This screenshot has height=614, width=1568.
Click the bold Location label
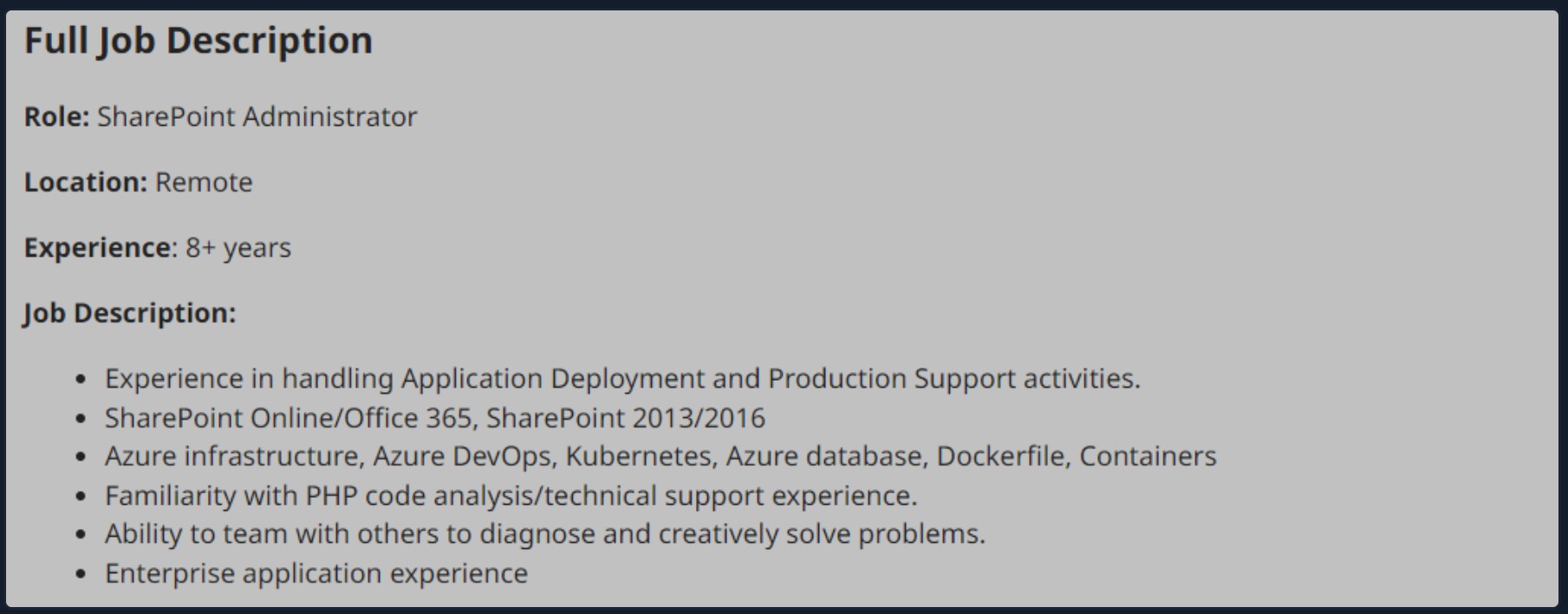[86, 182]
